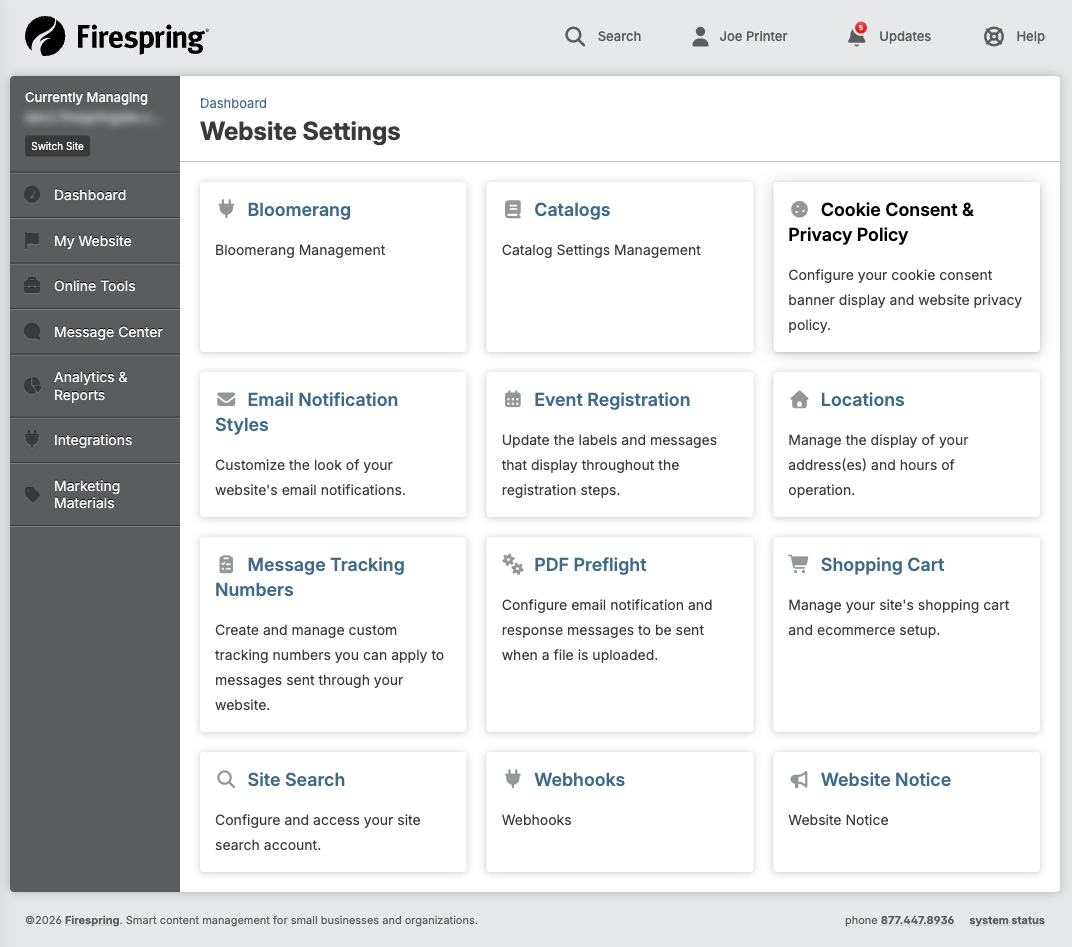Image resolution: width=1072 pixels, height=947 pixels.
Task: Click the phone 877.447.8936 text
Action: (899, 920)
